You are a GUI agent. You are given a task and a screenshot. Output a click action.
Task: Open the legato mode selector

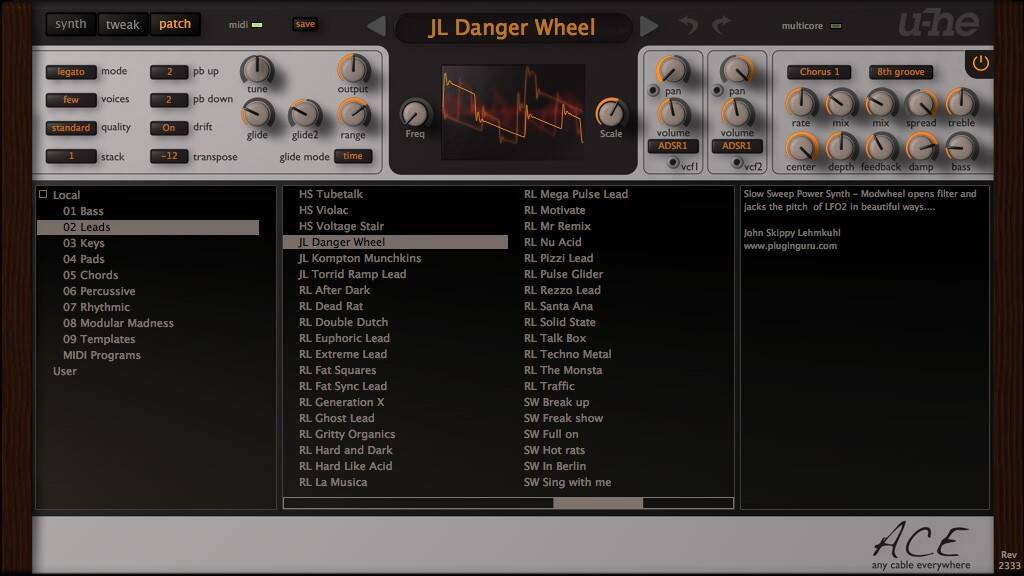click(x=71, y=72)
